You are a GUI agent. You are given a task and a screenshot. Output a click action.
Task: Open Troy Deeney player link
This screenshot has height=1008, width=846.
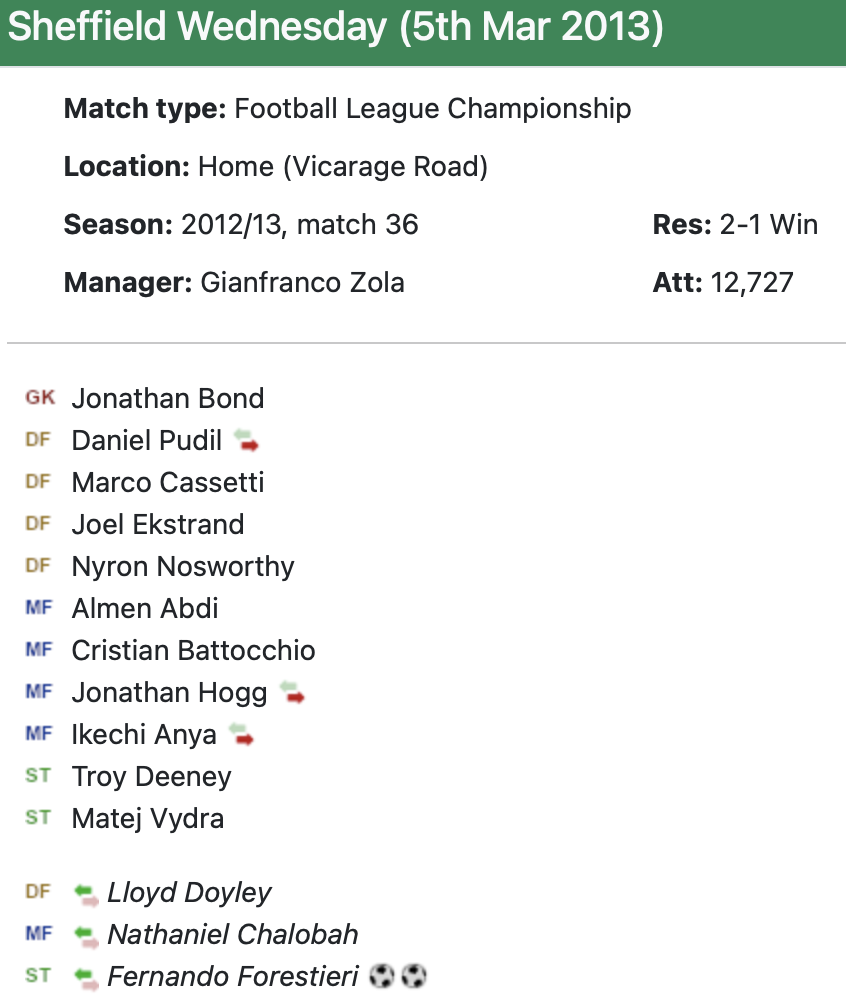click(151, 777)
